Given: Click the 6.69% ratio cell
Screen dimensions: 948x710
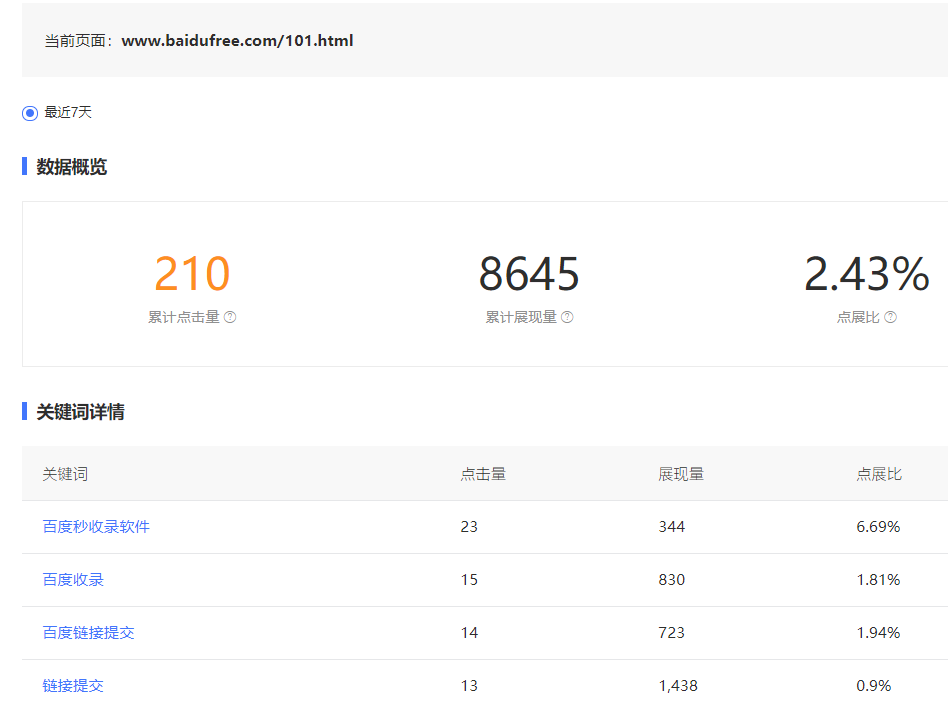Looking at the screenshot, I should tap(878, 526).
